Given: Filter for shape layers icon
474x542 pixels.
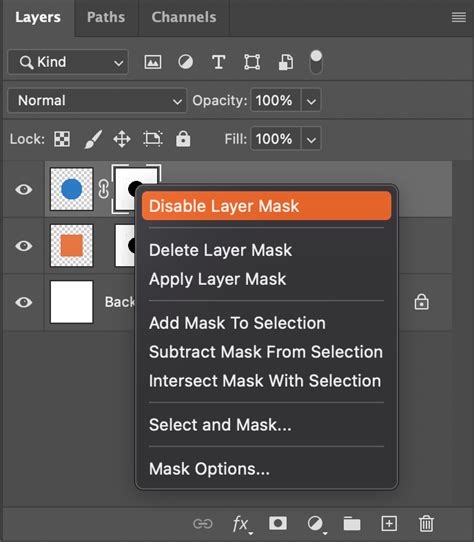Looking at the screenshot, I should tap(252, 63).
